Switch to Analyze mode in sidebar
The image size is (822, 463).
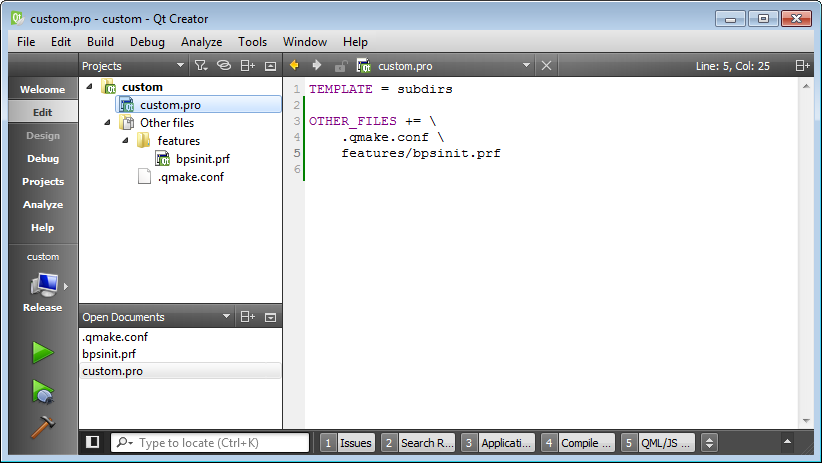coord(43,204)
